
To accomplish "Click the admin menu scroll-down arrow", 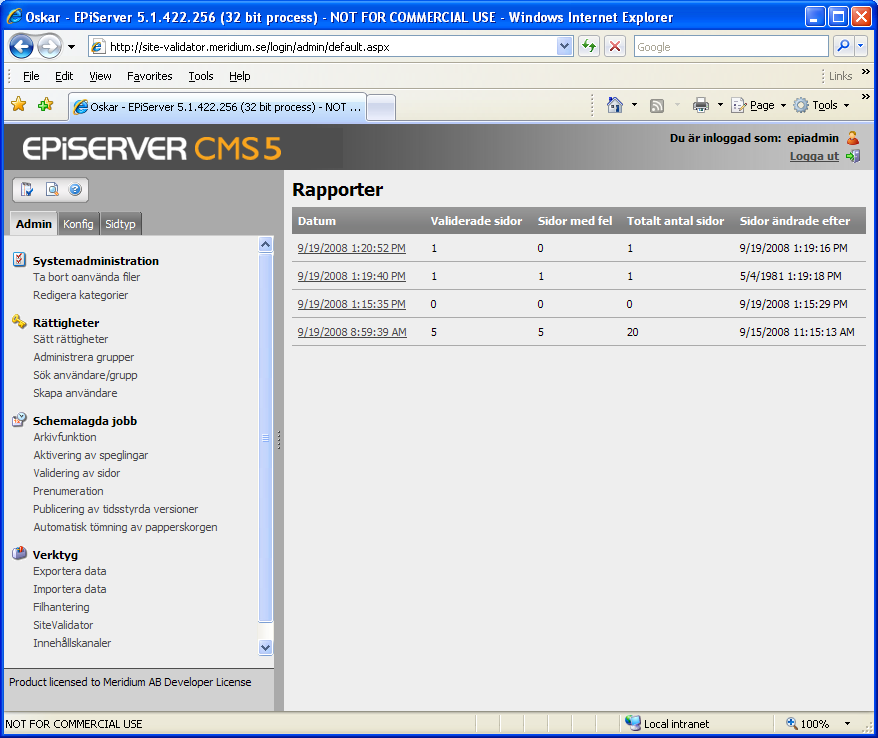I will pyautogui.click(x=265, y=647).
